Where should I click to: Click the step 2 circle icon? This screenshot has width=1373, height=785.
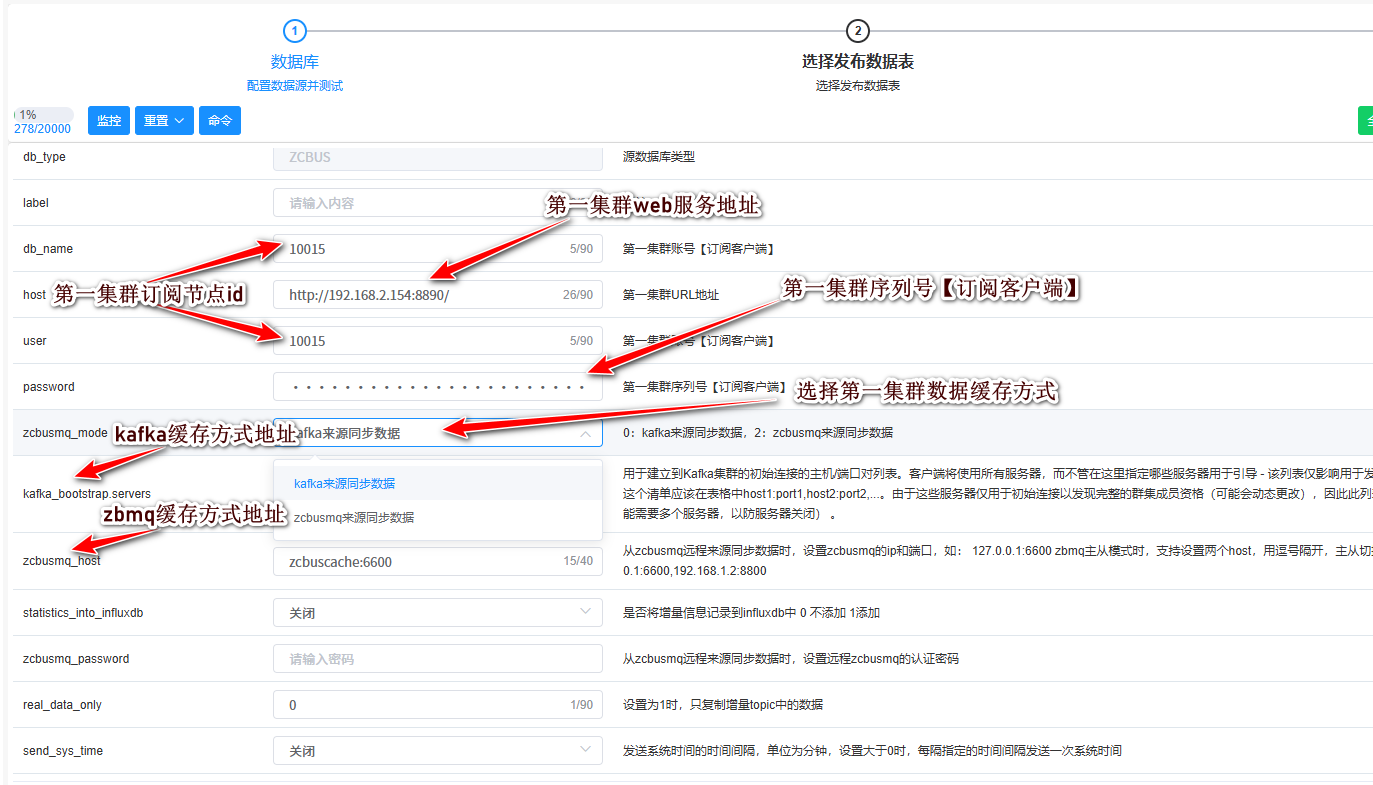(857, 31)
